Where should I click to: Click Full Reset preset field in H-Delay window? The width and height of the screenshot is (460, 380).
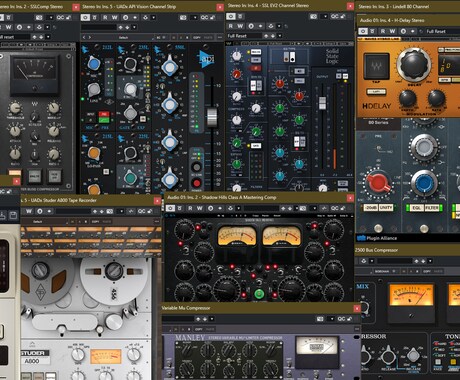tap(443, 31)
